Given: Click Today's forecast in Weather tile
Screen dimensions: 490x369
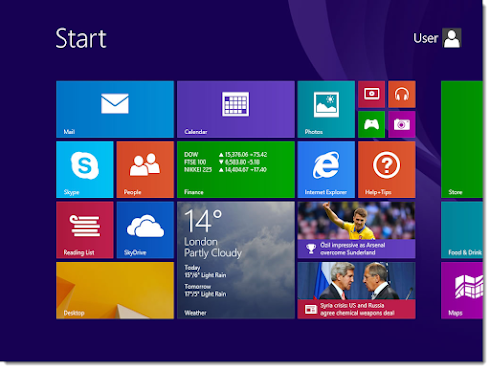Looking at the screenshot, I should tap(205, 271).
